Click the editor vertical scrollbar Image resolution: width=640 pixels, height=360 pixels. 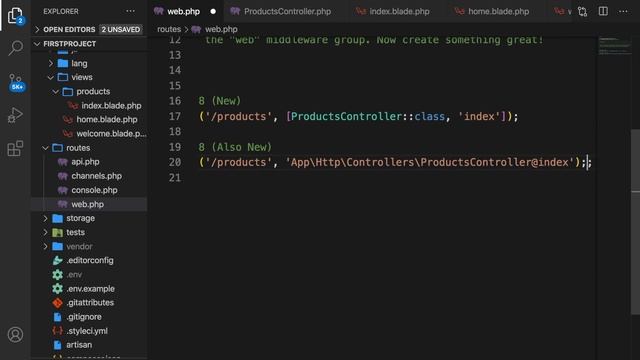(x=635, y=222)
